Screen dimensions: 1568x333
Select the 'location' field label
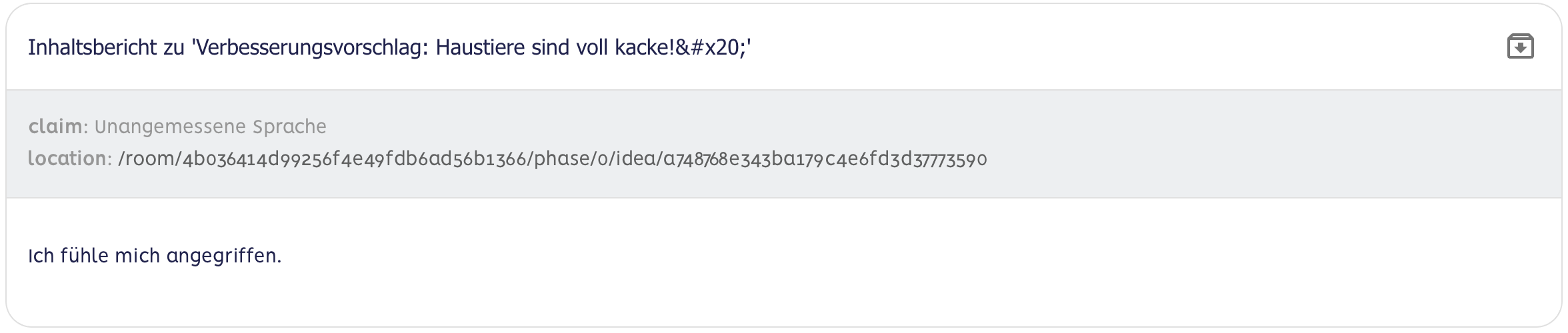pyautogui.click(x=67, y=159)
